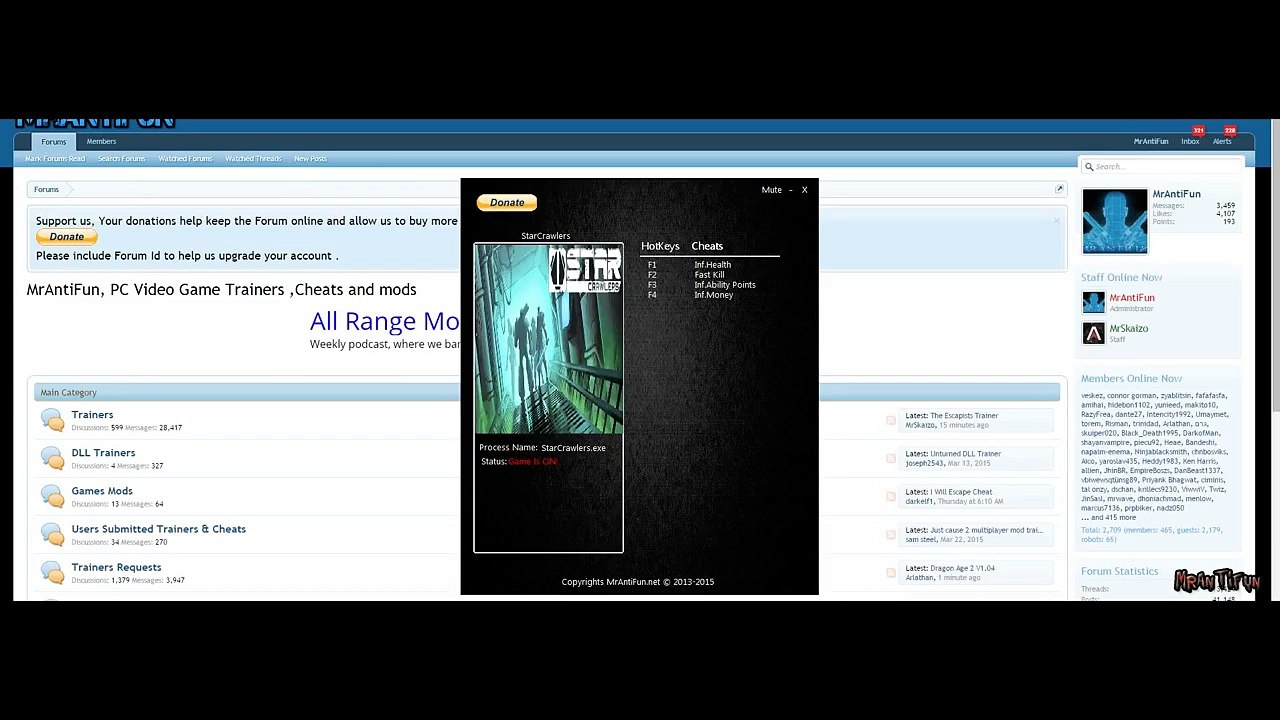Mute the trainer sound

tap(771, 190)
